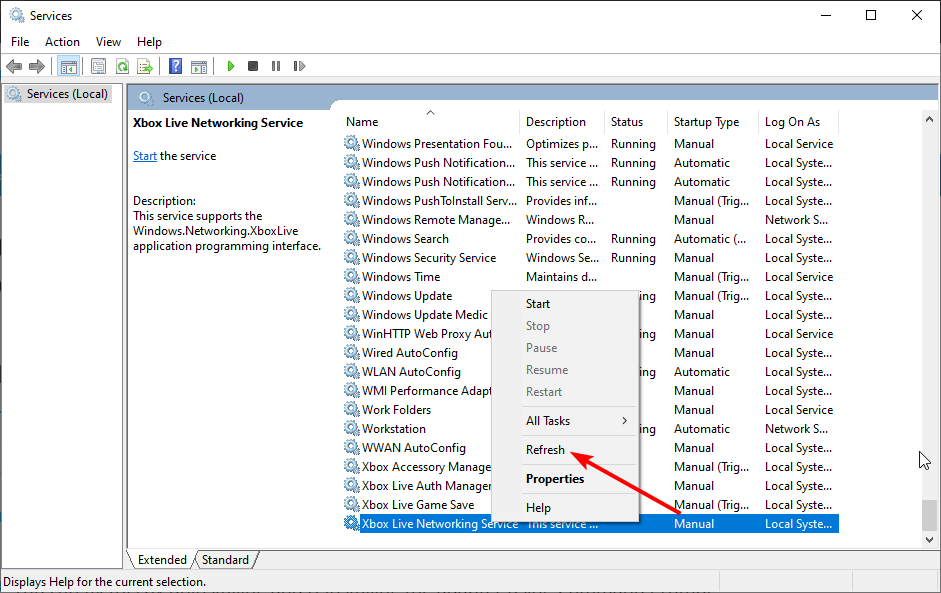This screenshot has height=593, width=941.
Task: Click gear icon beside Windows Search
Action: tap(352, 238)
